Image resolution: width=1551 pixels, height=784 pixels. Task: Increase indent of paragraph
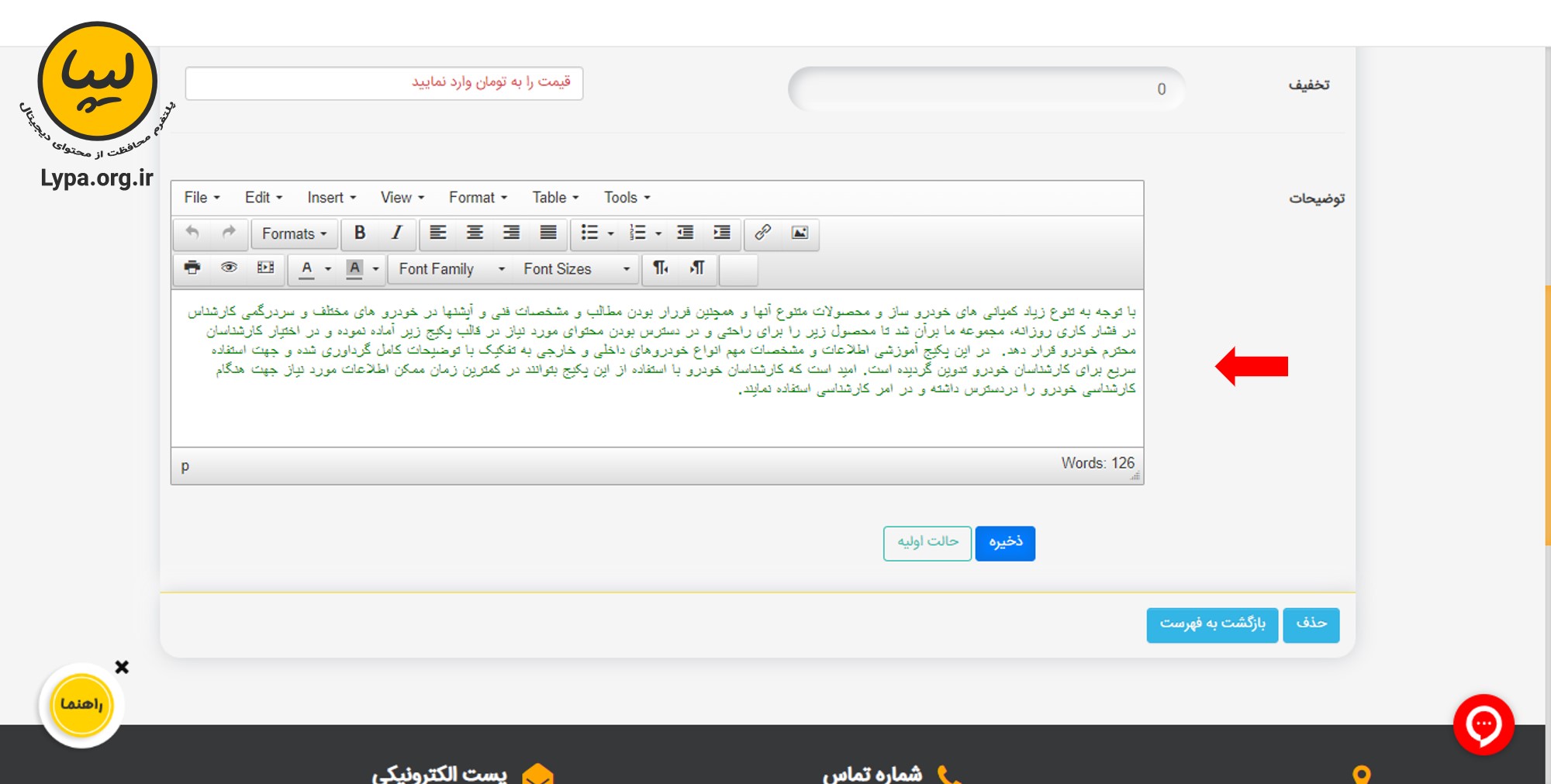click(x=722, y=233)
